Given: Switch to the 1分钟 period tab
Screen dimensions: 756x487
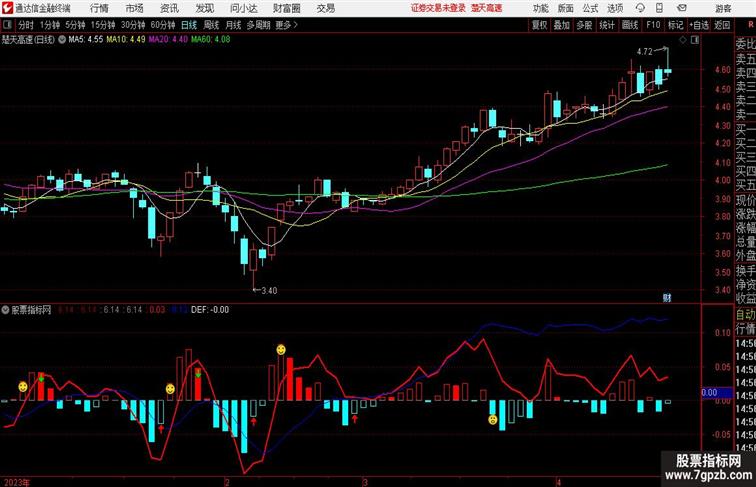Looking at the screenshot, I should tap(50, 25).
